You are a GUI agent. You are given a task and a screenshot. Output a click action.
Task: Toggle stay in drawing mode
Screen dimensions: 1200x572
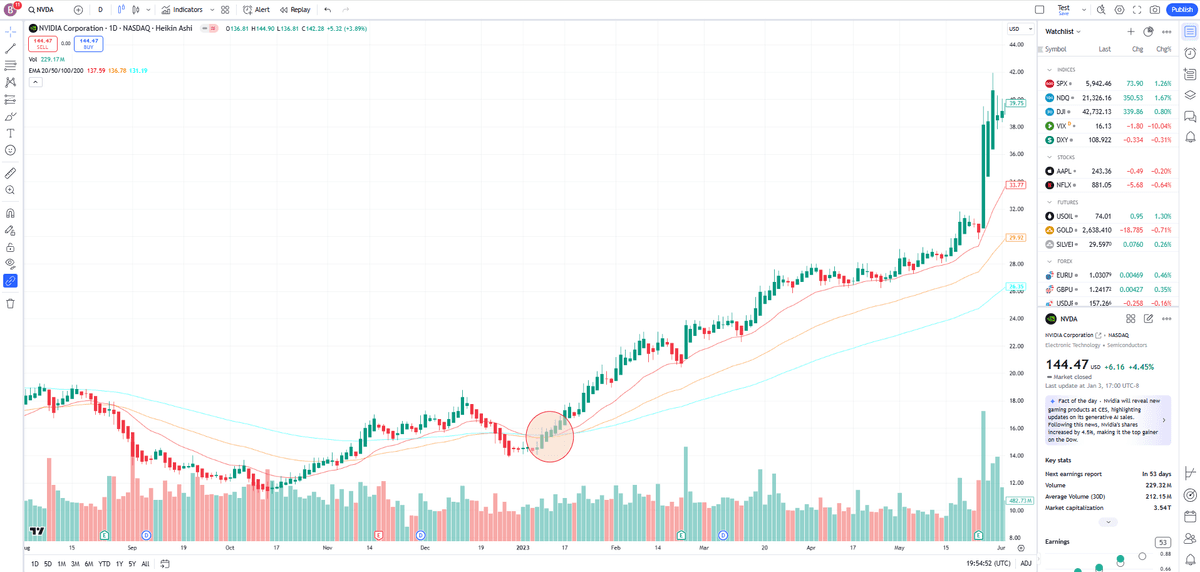[10, 230]
